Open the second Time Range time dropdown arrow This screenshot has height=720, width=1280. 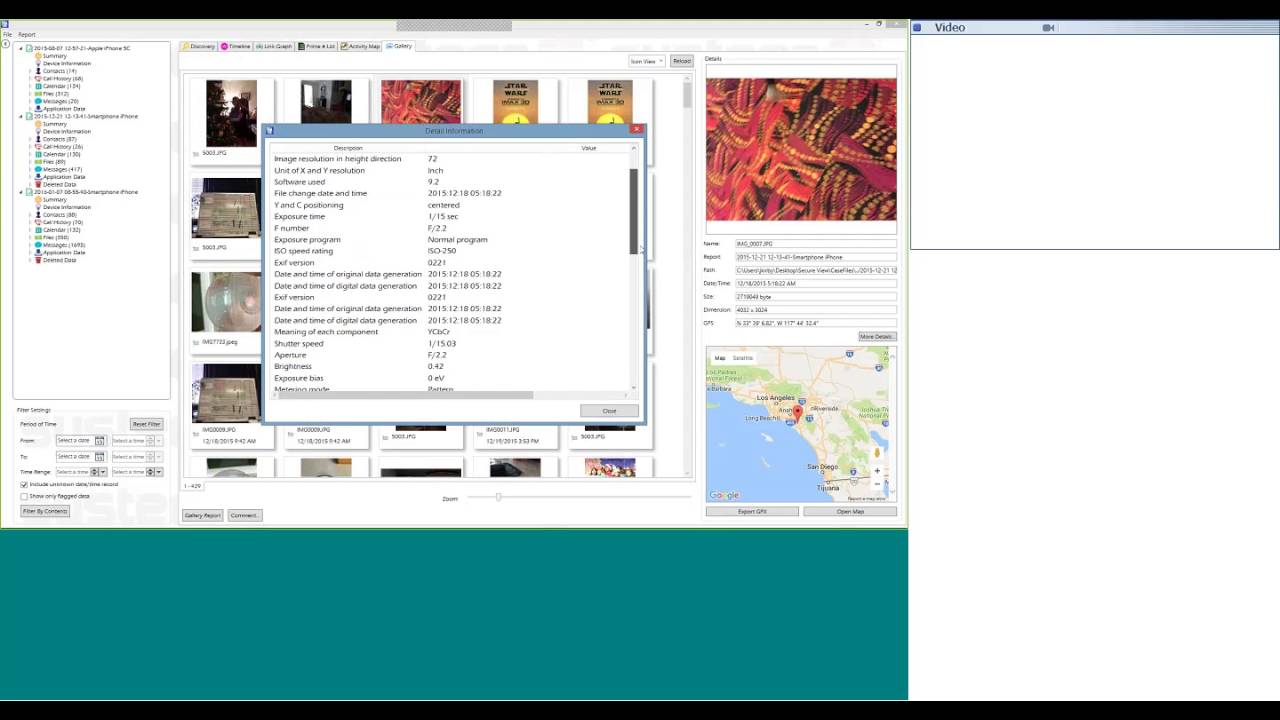[x=159, y=472]
